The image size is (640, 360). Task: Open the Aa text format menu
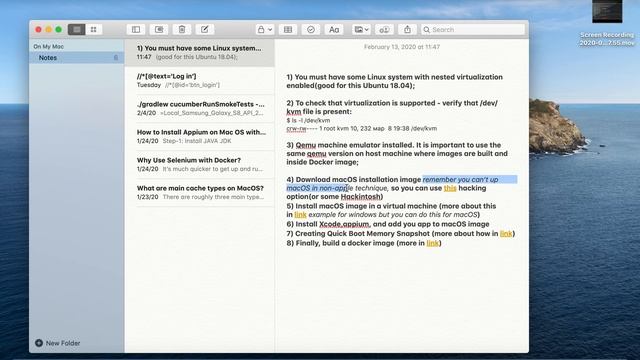[334, 29]
